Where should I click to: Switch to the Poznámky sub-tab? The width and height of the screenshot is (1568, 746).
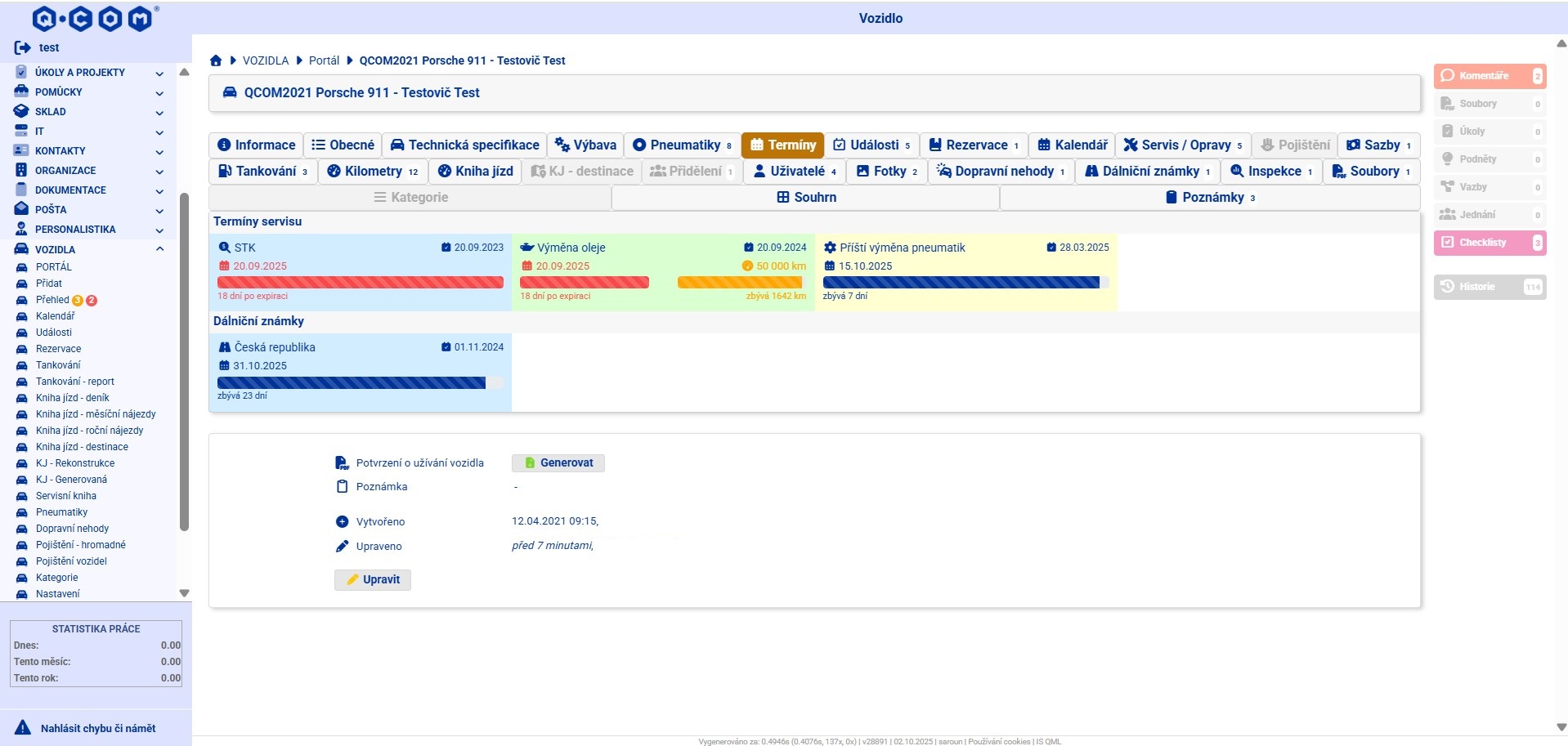[1210, 197]
